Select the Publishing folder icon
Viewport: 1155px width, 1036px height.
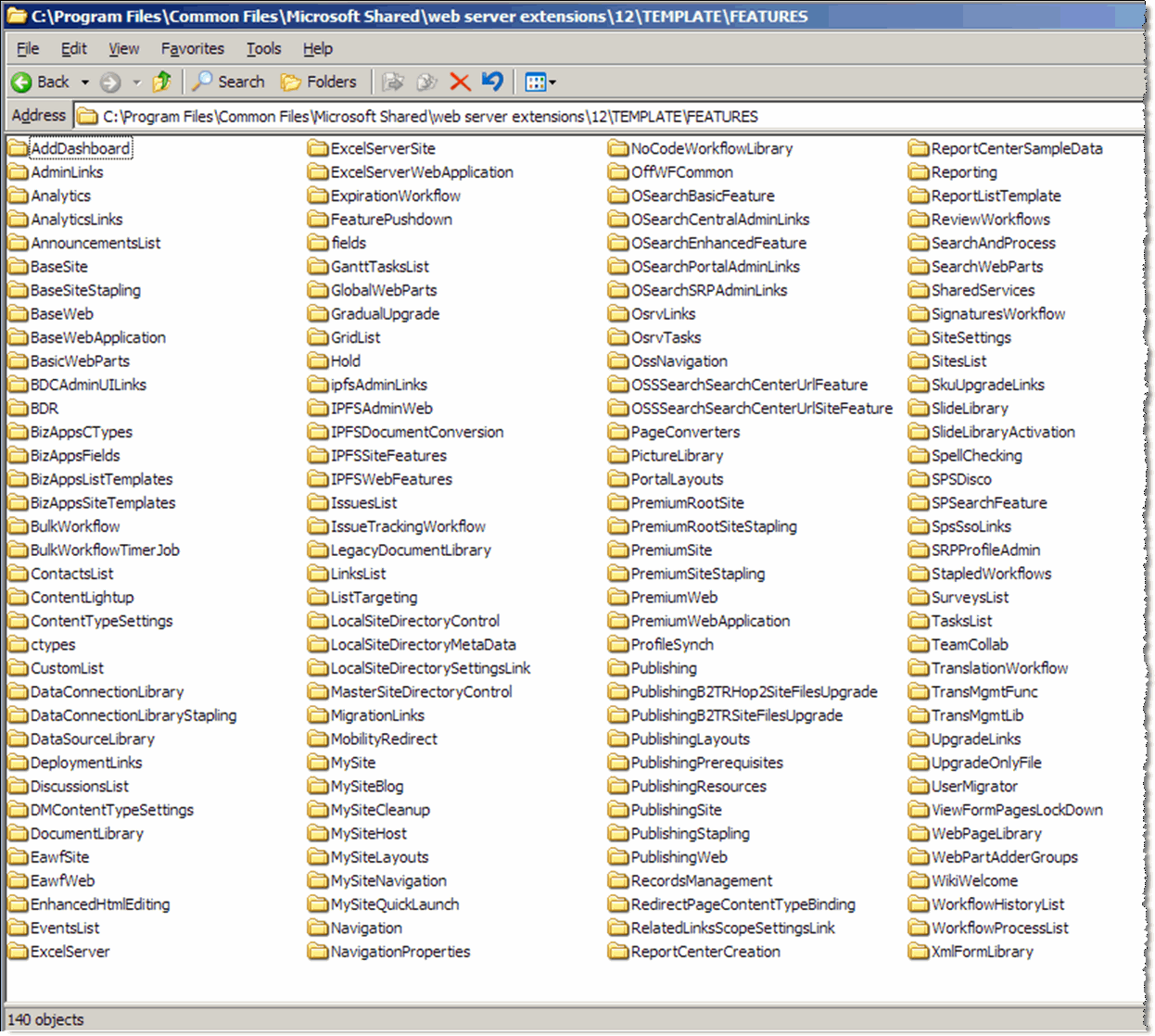[x=618, y=668]
